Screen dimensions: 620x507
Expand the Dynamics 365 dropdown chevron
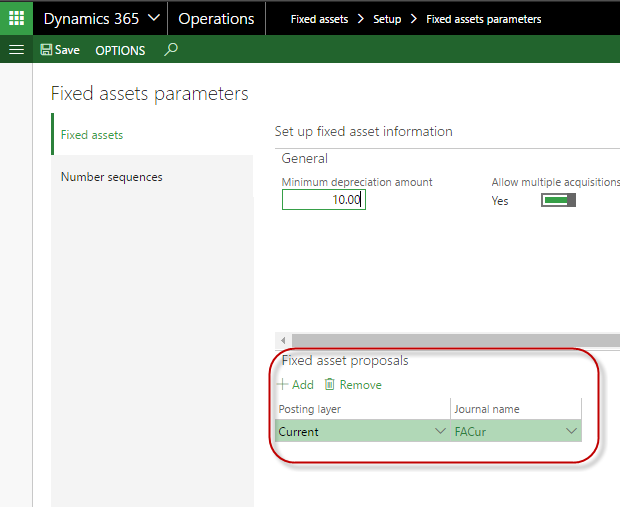[x=154, y=18]
